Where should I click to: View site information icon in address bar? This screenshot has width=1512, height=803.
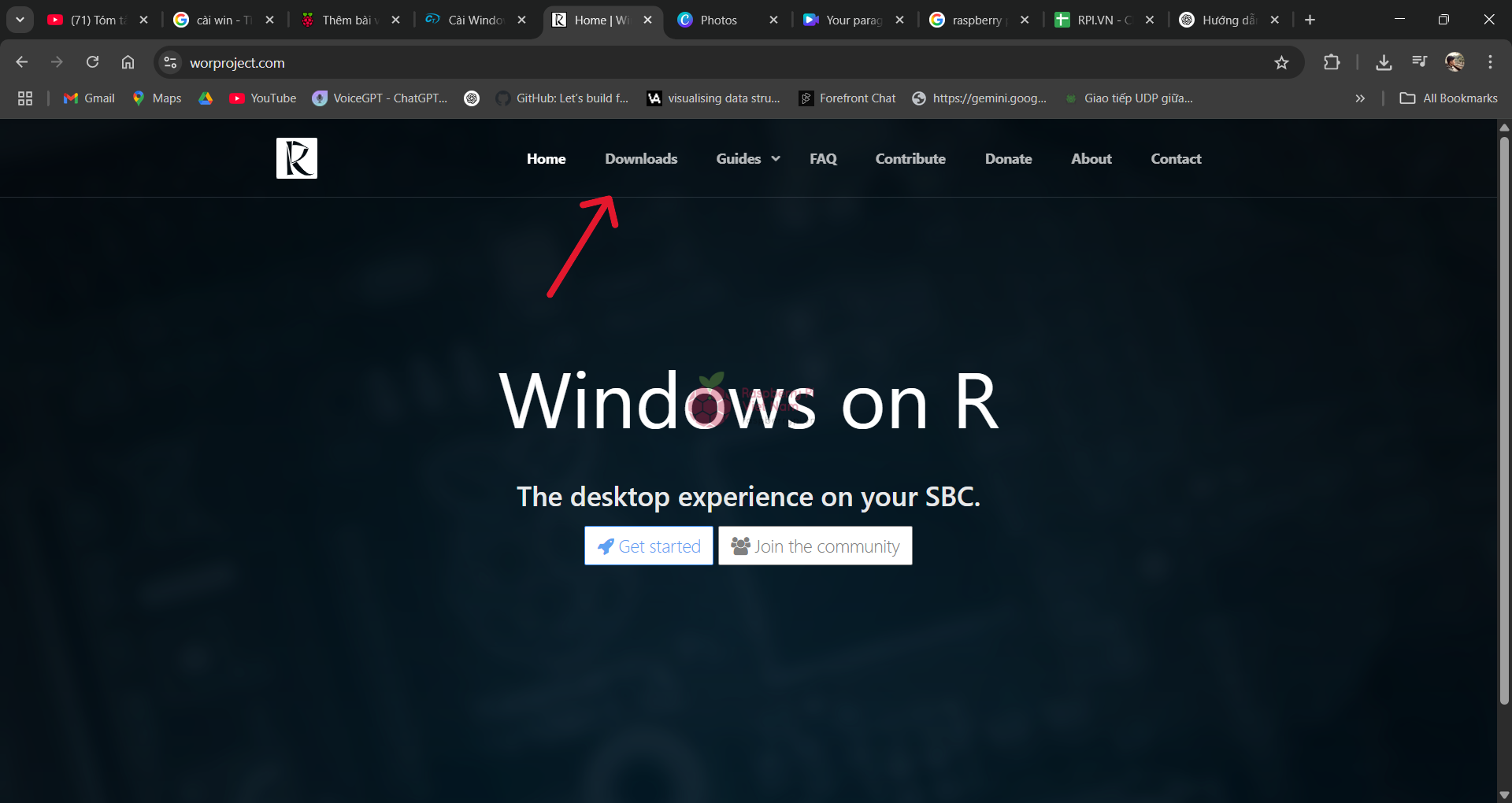[170, 63]
